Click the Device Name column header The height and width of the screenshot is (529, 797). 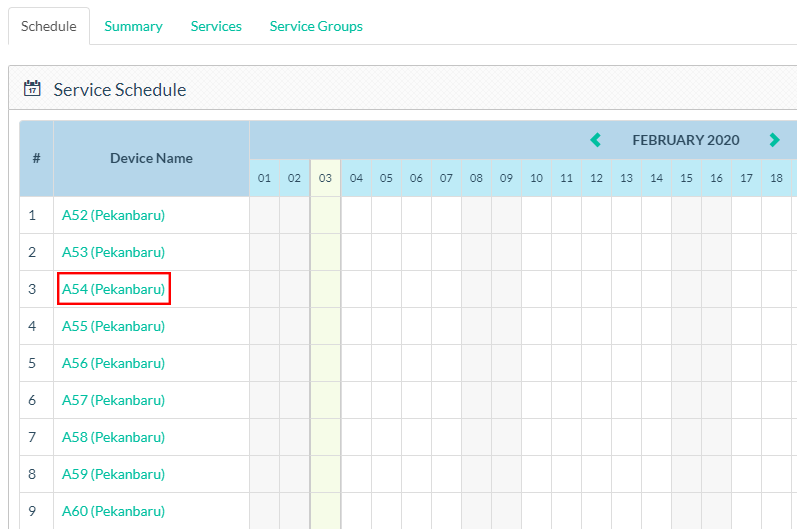(151, 158)
